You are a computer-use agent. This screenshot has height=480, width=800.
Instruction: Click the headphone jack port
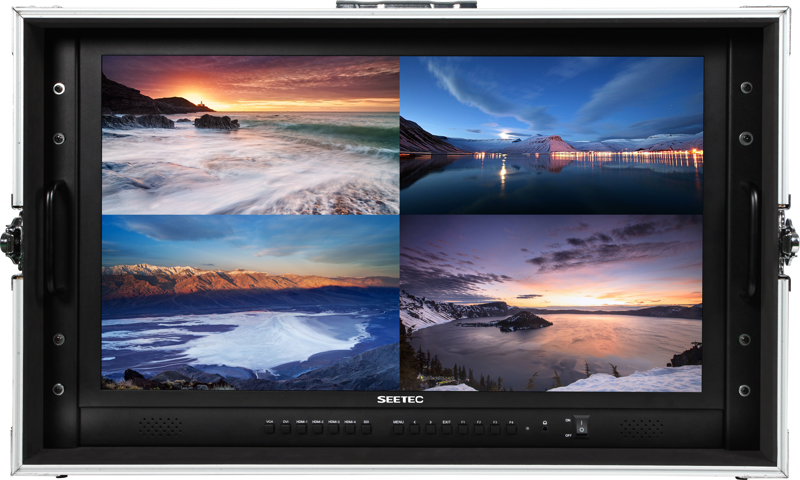(544, 428)
